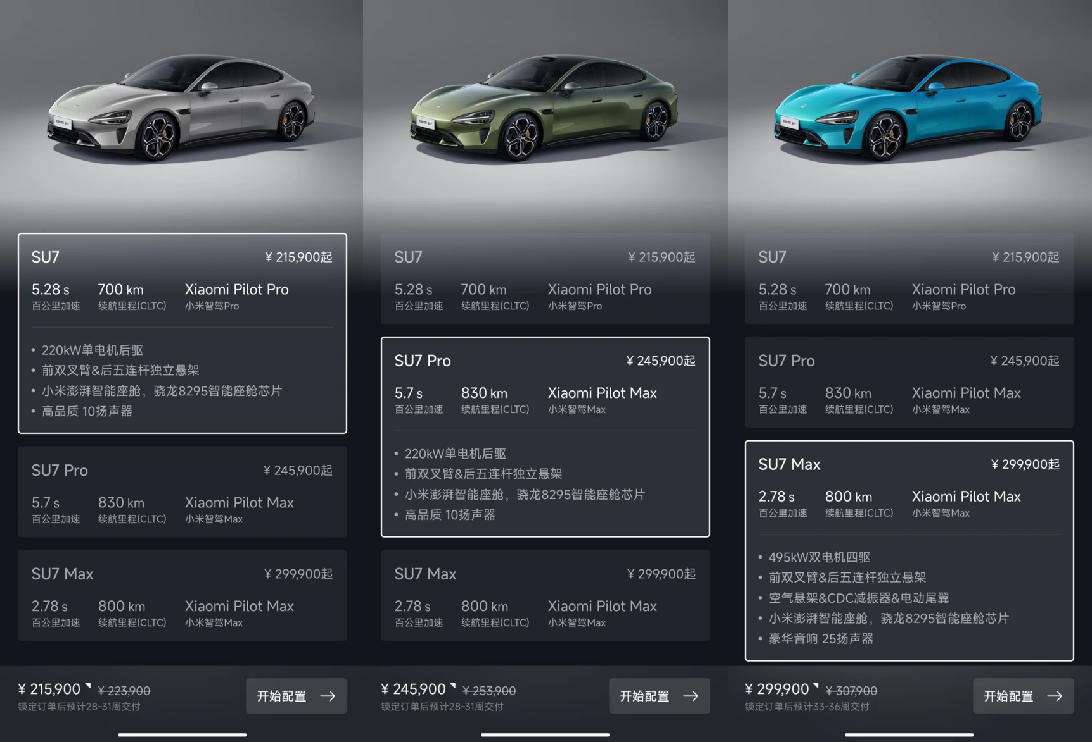Select SU7 card on blue car screen

click(x=910, y=279)
